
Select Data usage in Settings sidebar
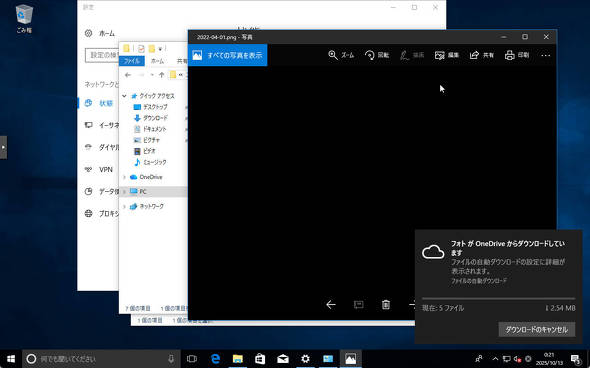coord(102,192)
